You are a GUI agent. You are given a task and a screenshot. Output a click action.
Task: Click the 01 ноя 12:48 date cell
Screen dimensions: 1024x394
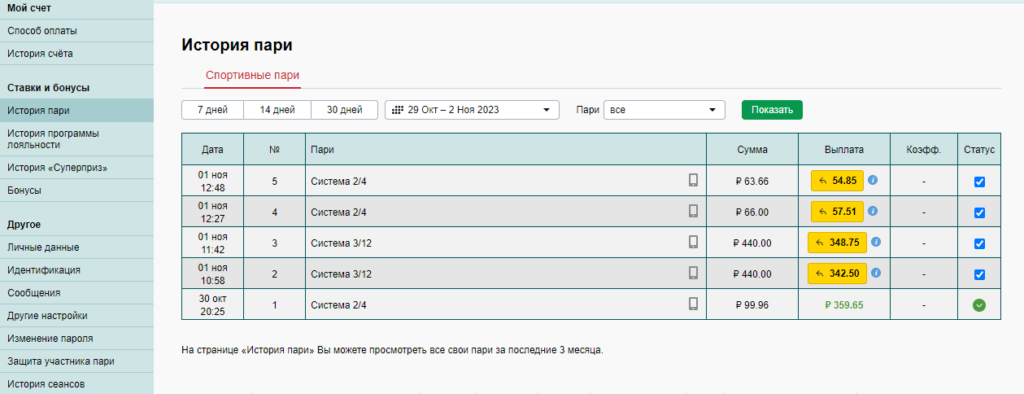click(x=212, y=181)
